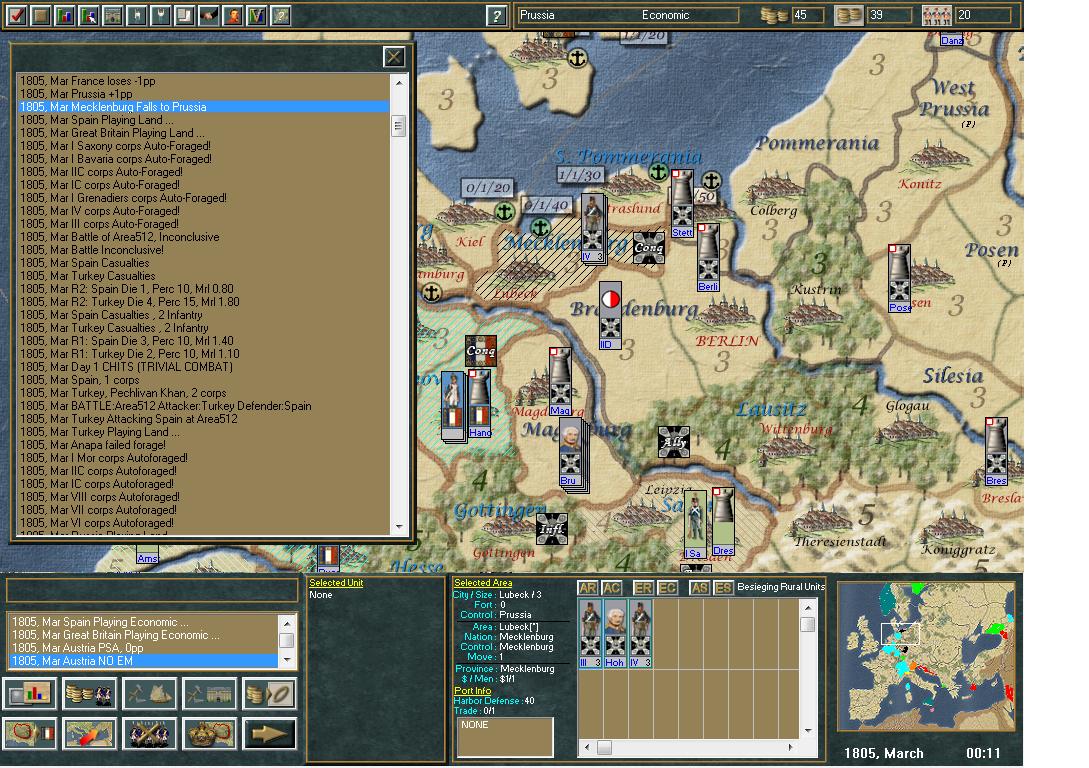
Task: Select the Hoh leader portrait in area panel
Action: pos(615,634)
